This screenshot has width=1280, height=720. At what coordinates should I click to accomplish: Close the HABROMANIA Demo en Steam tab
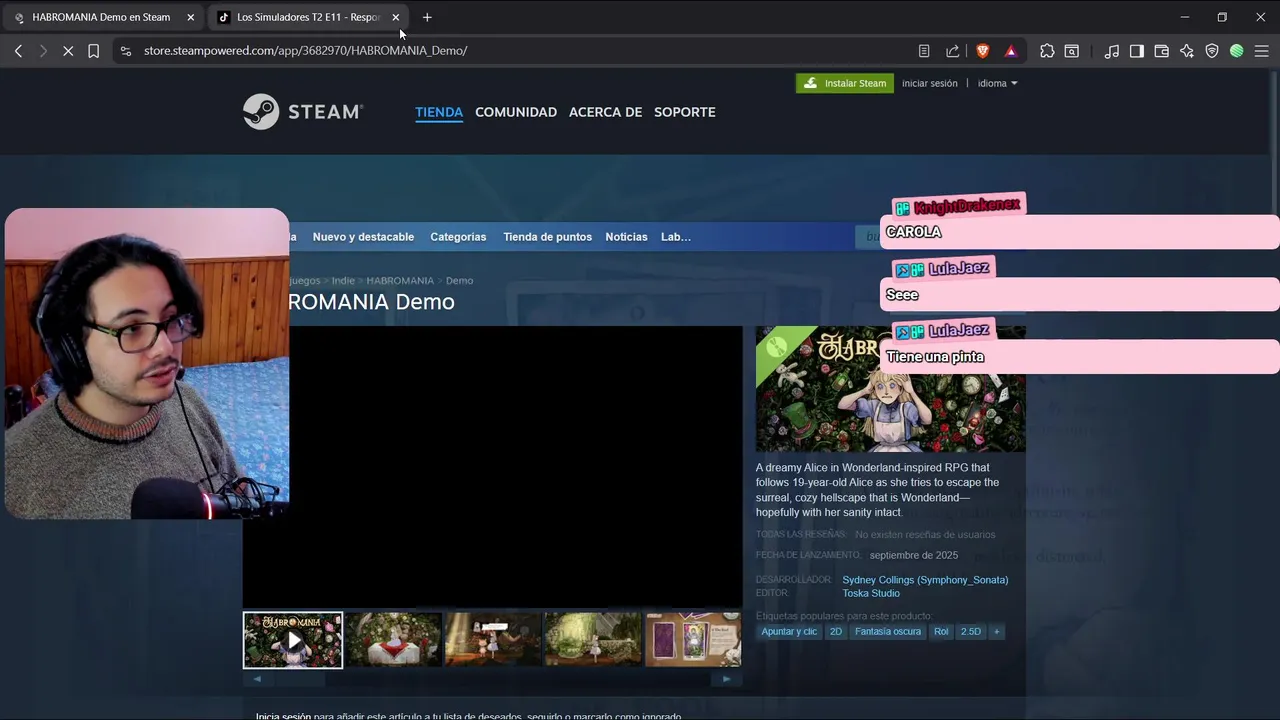pos(191,17)
